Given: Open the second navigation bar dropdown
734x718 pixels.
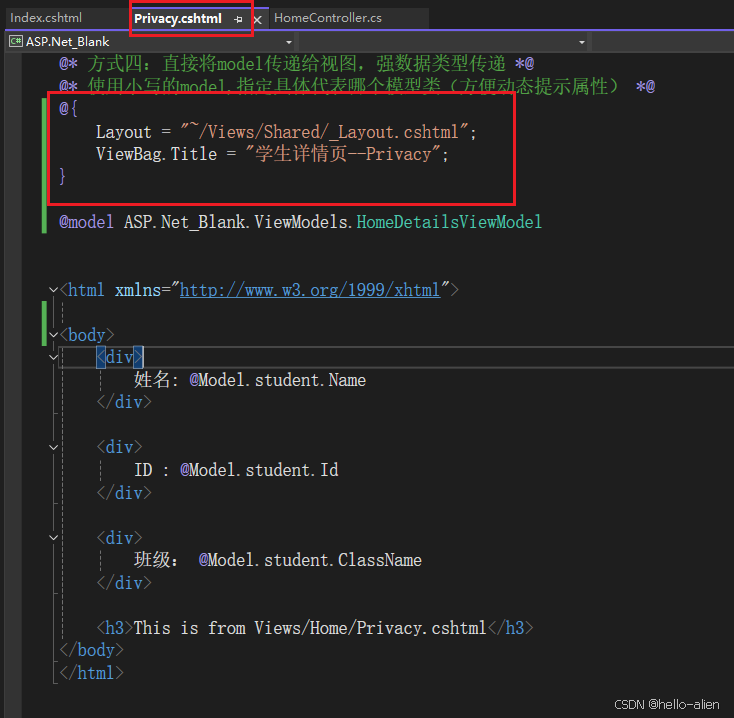Looking at the screenshot, I should coord(582,42).
